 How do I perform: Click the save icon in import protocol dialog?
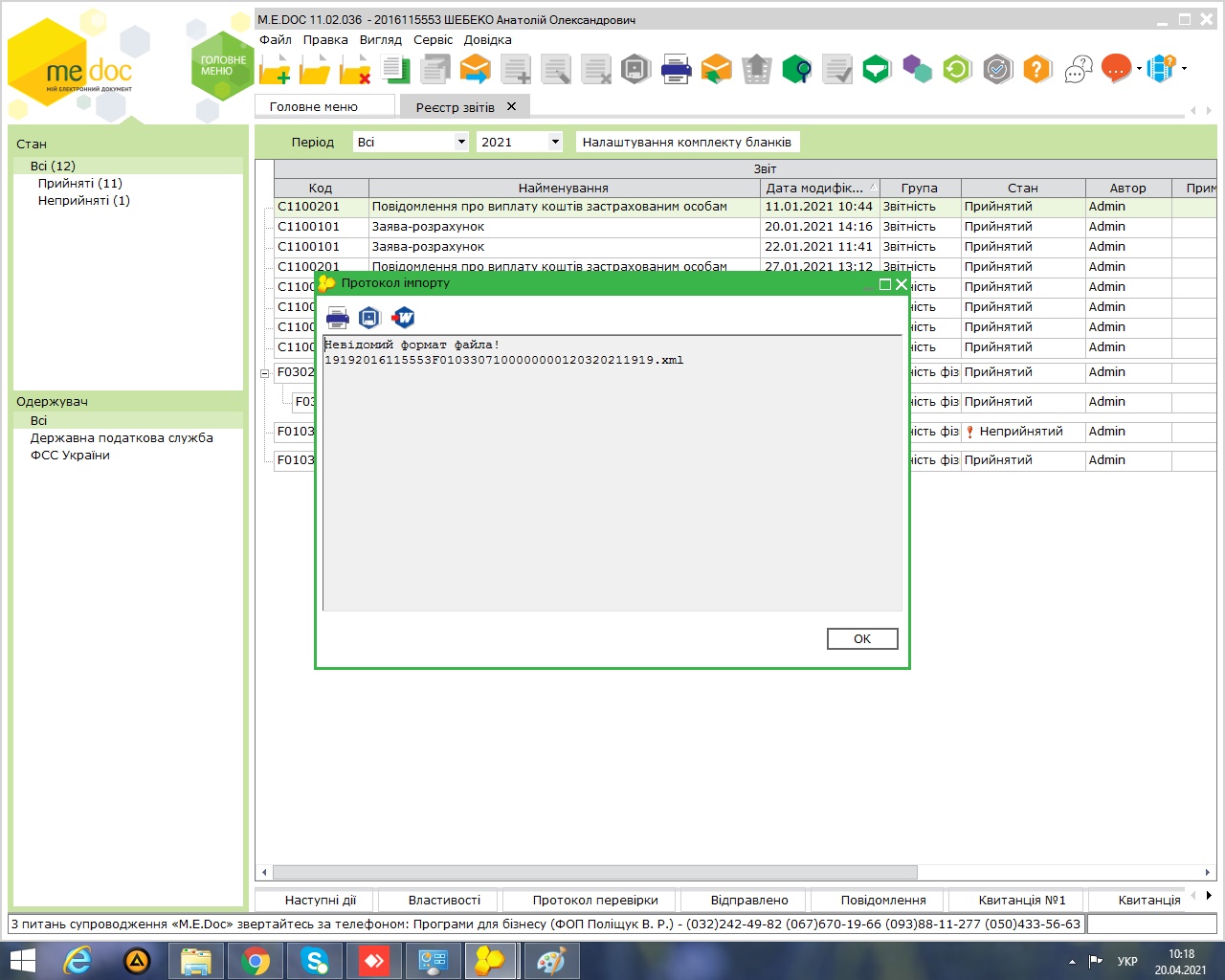point(369,318)
